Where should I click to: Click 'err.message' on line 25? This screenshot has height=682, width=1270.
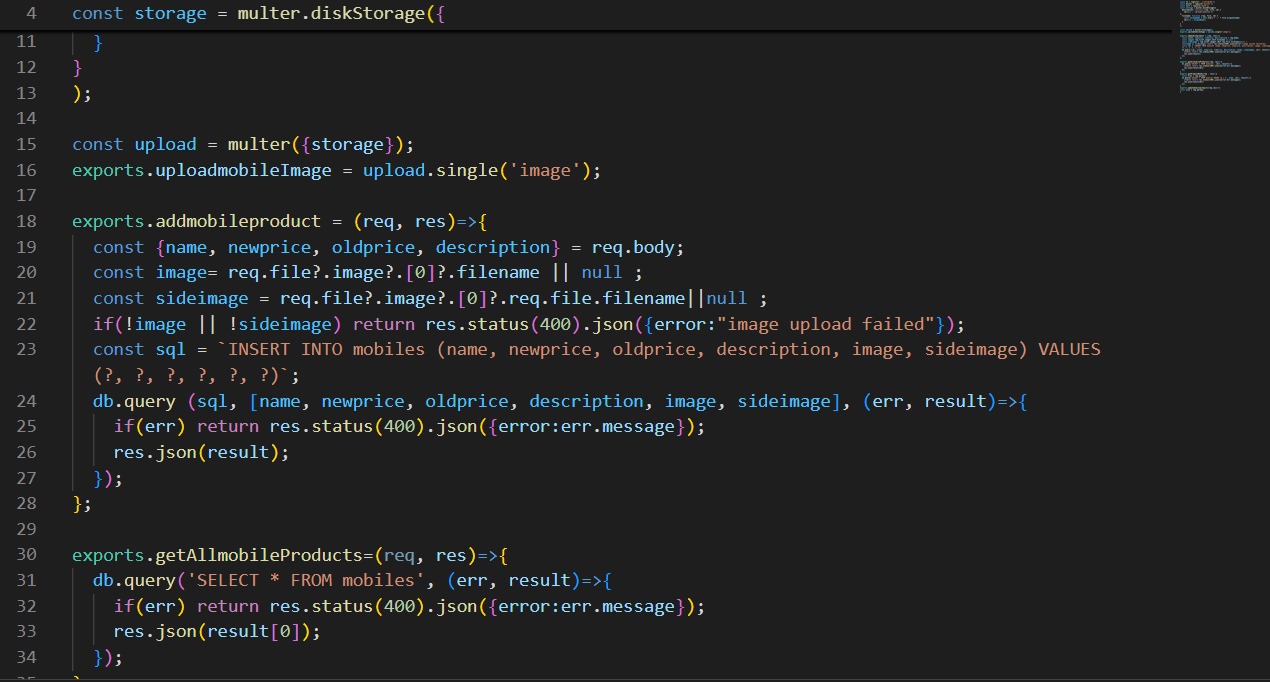pyautogui.click(x=629, y=427)
